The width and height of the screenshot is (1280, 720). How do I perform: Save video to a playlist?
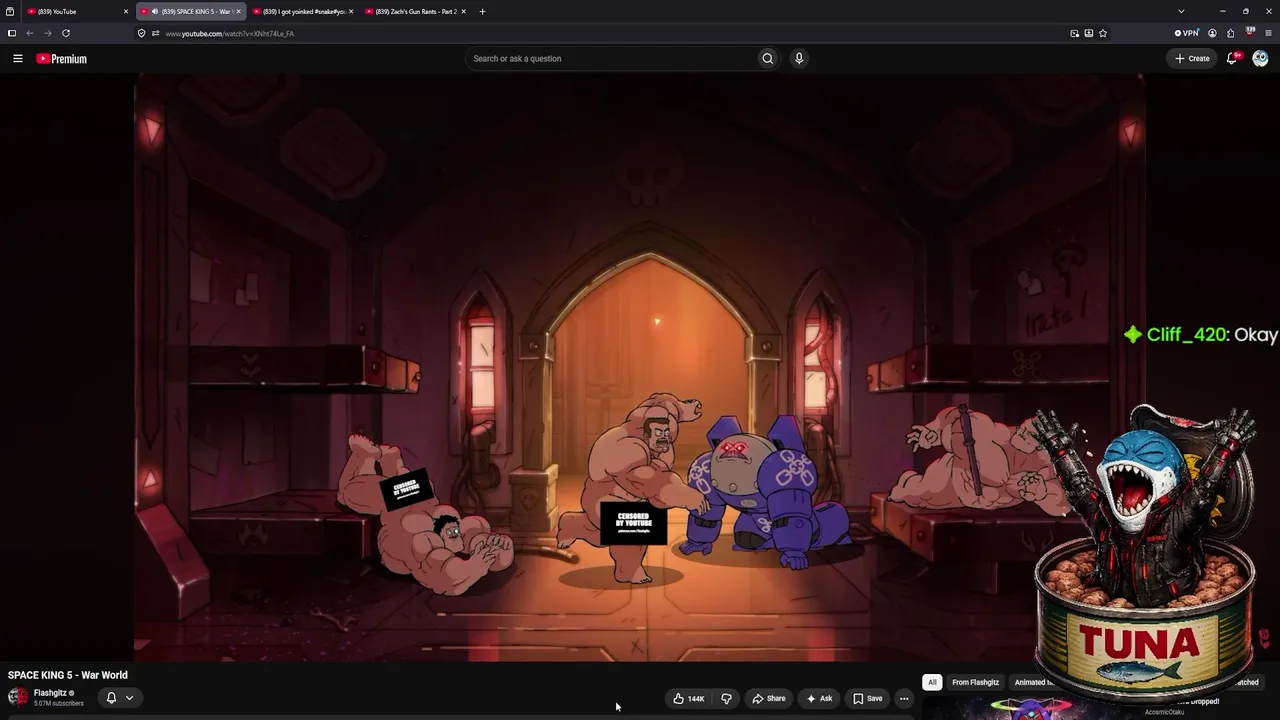click(867, 698)
